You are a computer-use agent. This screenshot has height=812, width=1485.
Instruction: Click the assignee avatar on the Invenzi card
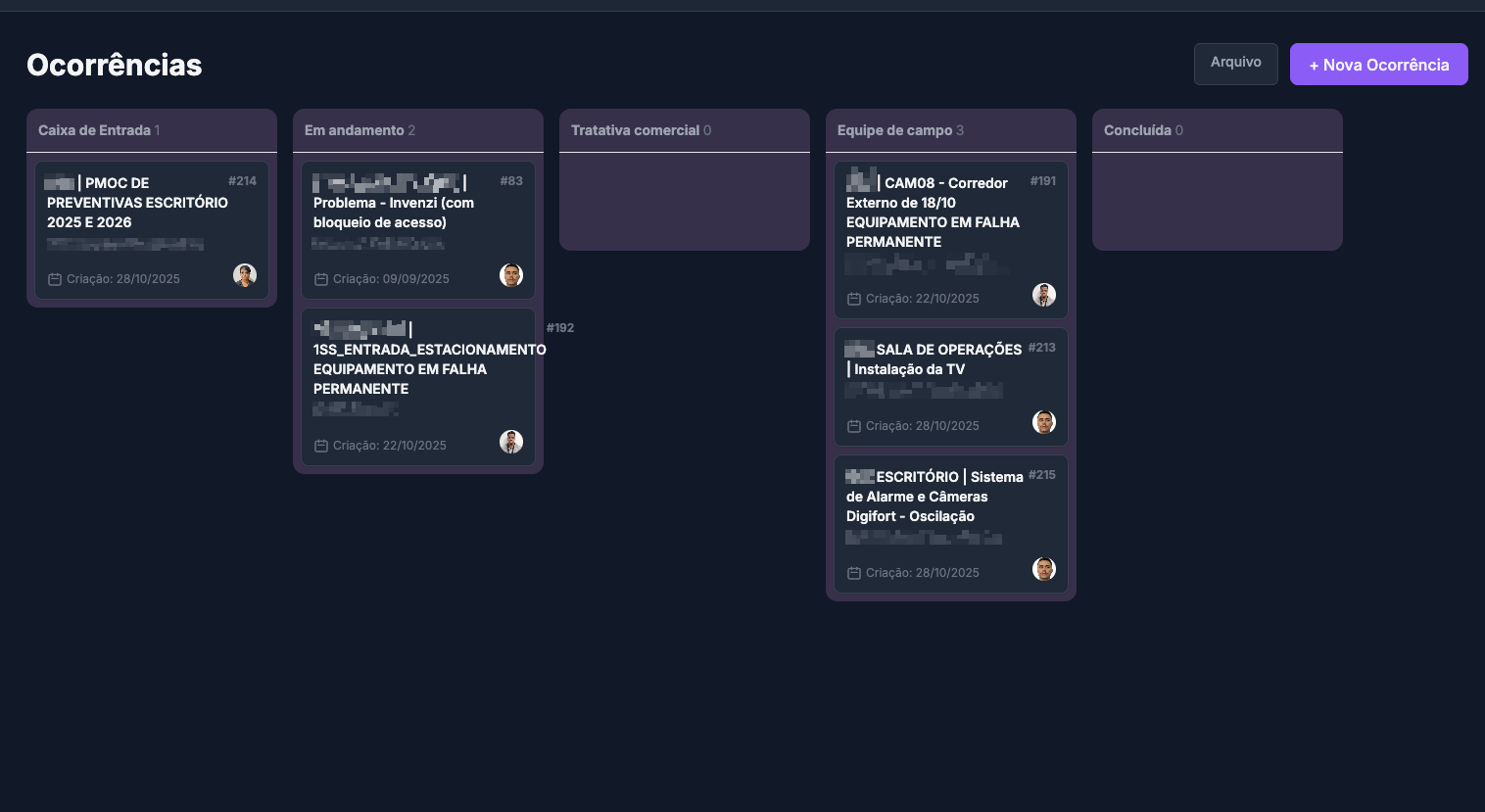coord(510,275)
